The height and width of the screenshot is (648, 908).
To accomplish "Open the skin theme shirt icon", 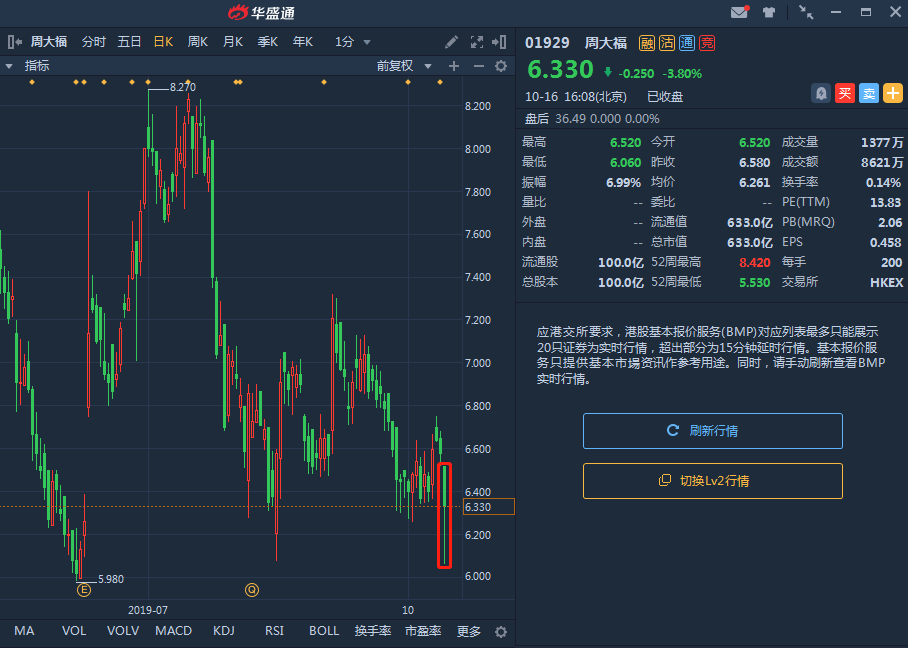I will pos(768,12).
